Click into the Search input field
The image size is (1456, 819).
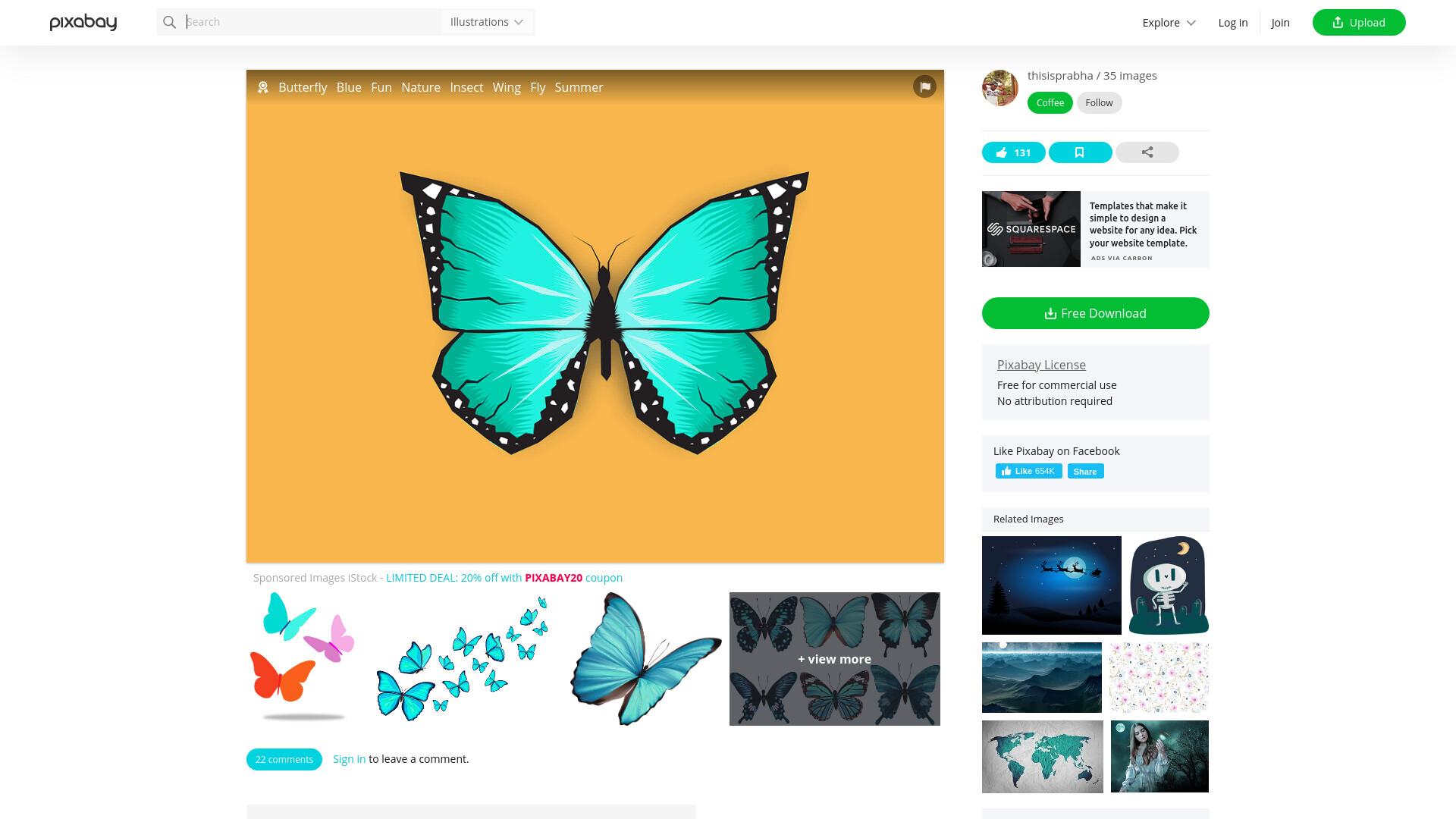311,22
